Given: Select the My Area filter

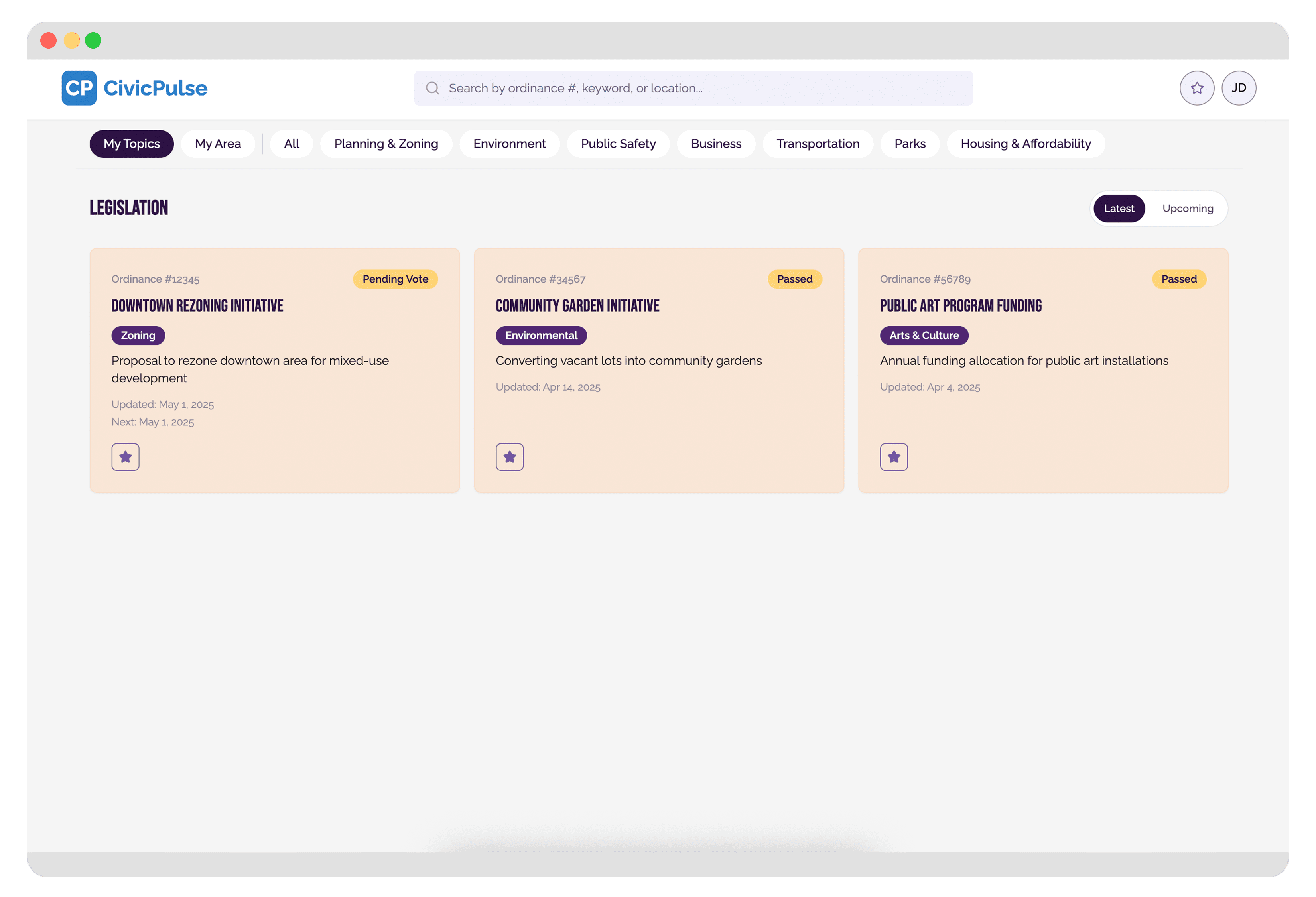Looking at the screenshot, I should [218, 144].
